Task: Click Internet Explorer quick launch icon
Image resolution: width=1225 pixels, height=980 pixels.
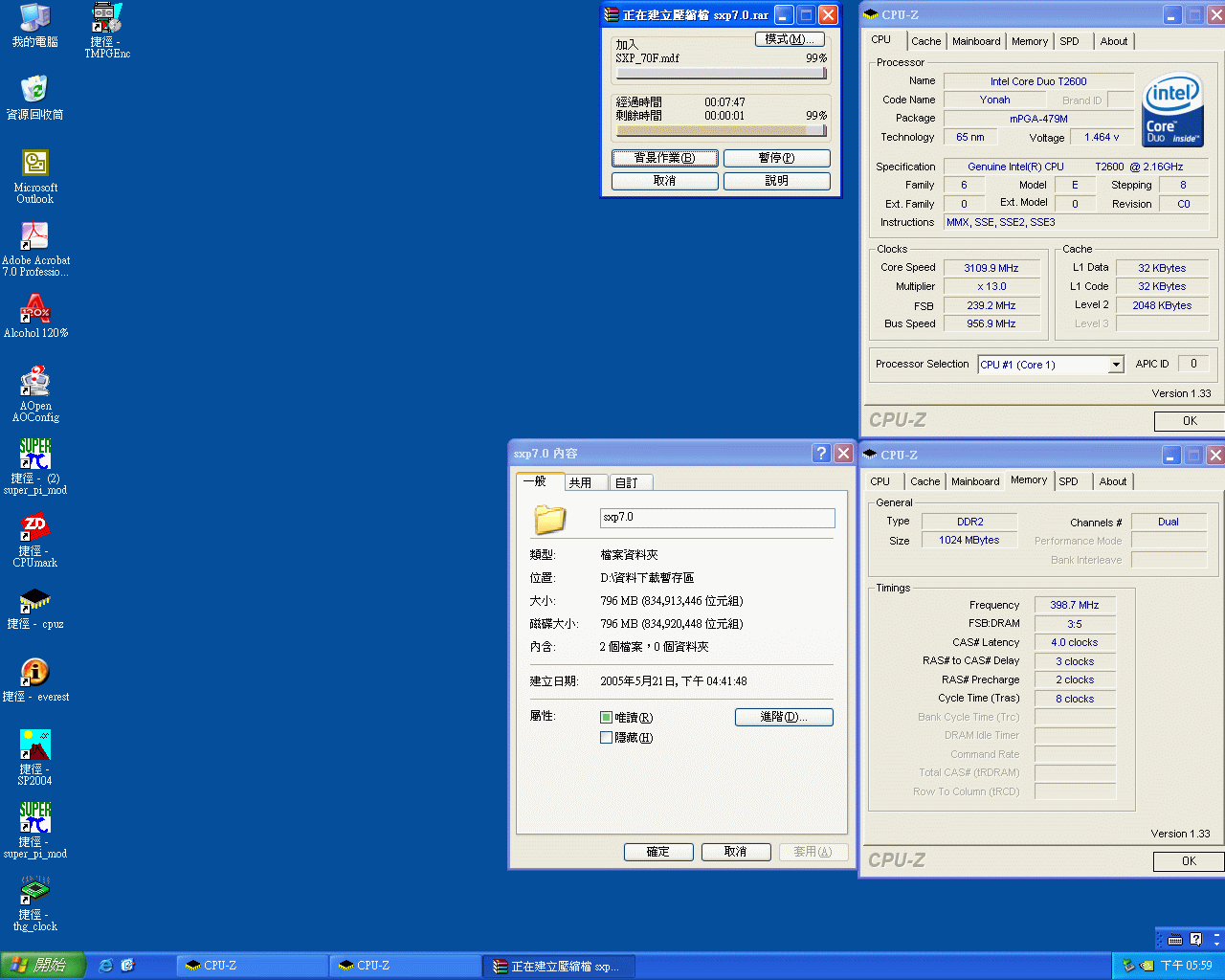Action: coord(106,966)
